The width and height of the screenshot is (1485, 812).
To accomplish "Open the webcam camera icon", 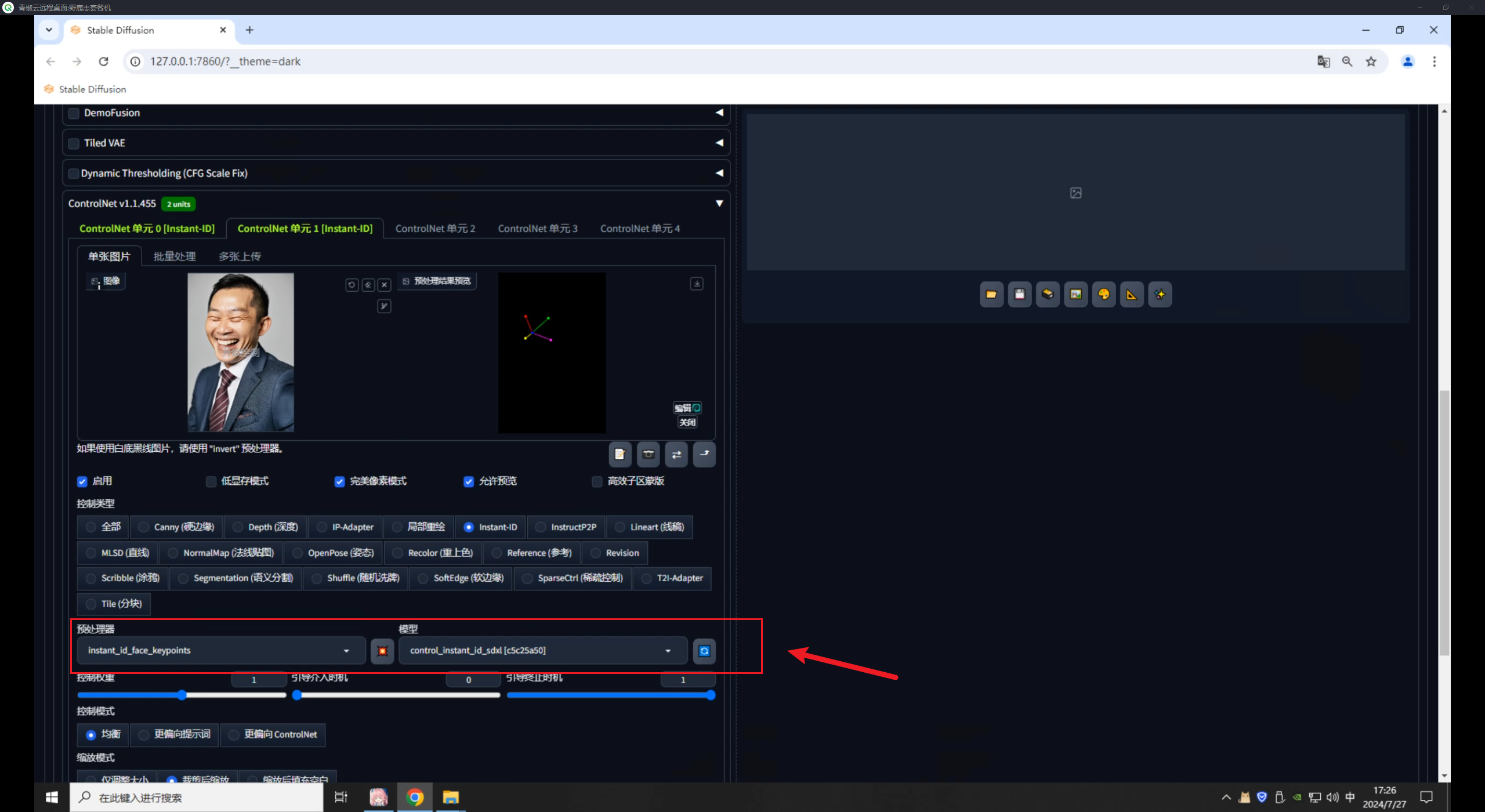I will click(648, 454).
